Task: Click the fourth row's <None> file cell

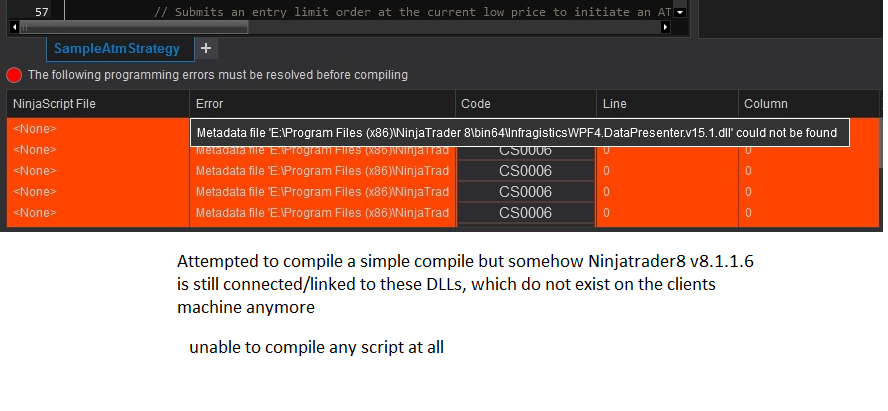Action: click(35, 192)
